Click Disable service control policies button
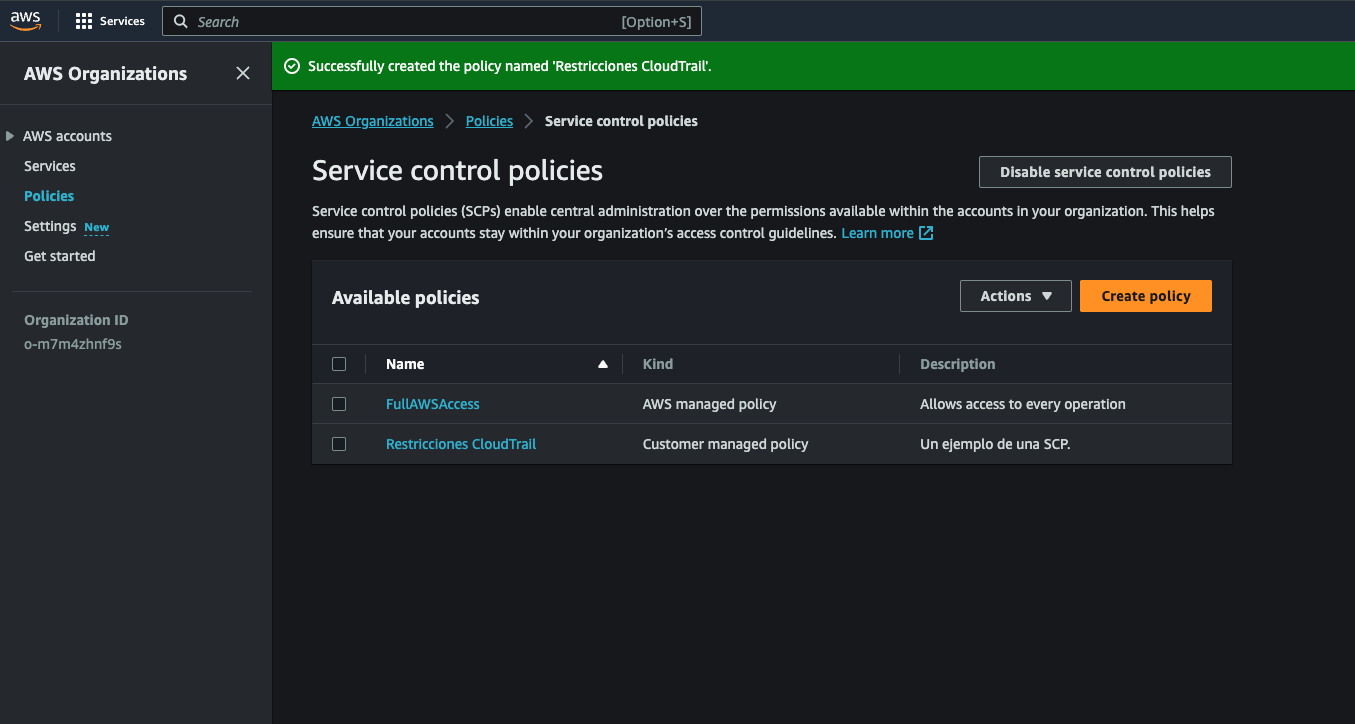Screen dimensions: 1355x724 pyautogui.click(x=1105, y=172)
